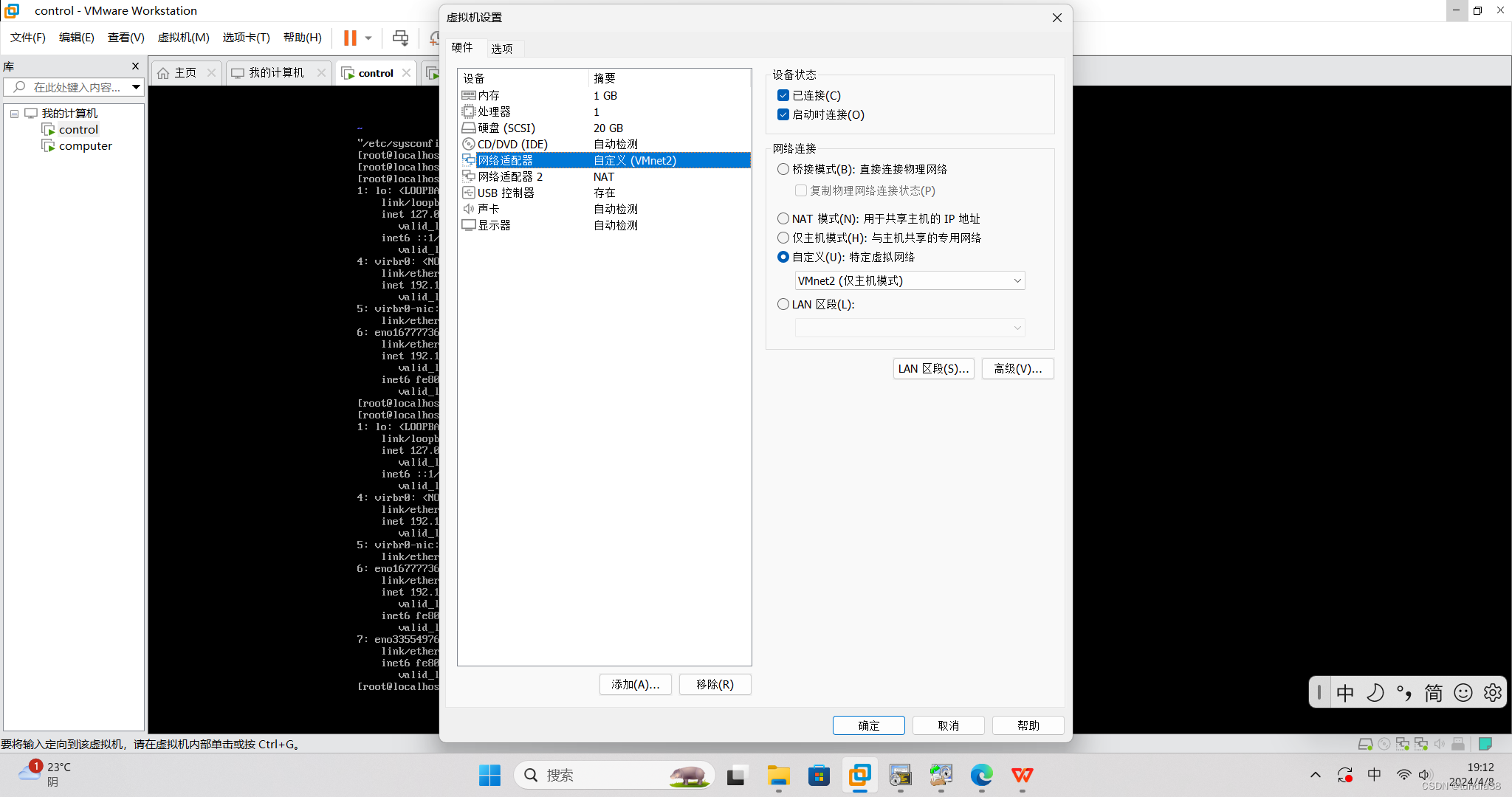
Task: Click IME settings gear icon
Action: [1492, 693]
